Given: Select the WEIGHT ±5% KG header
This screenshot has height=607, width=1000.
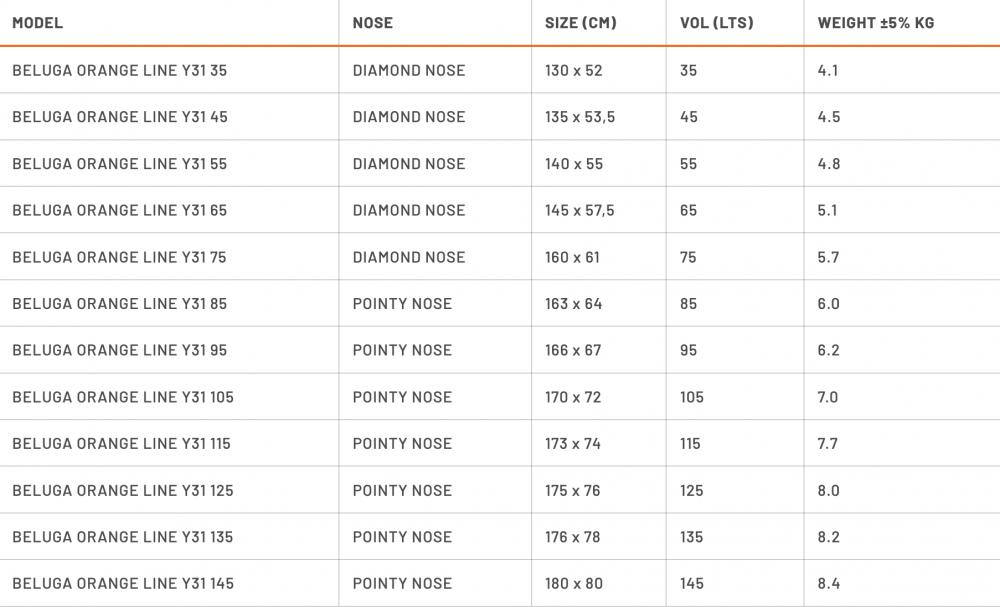Looking at the screenshot, I should click(x=876, y=23).
